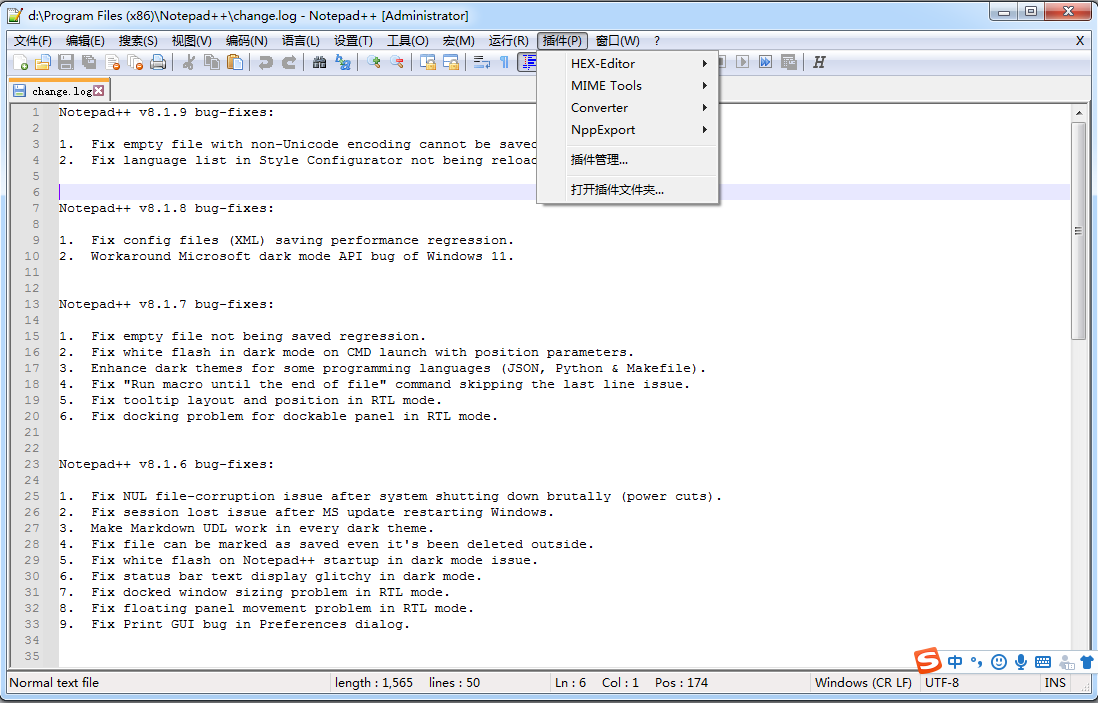Open the 语言(L) menu

tap(300, 41)
